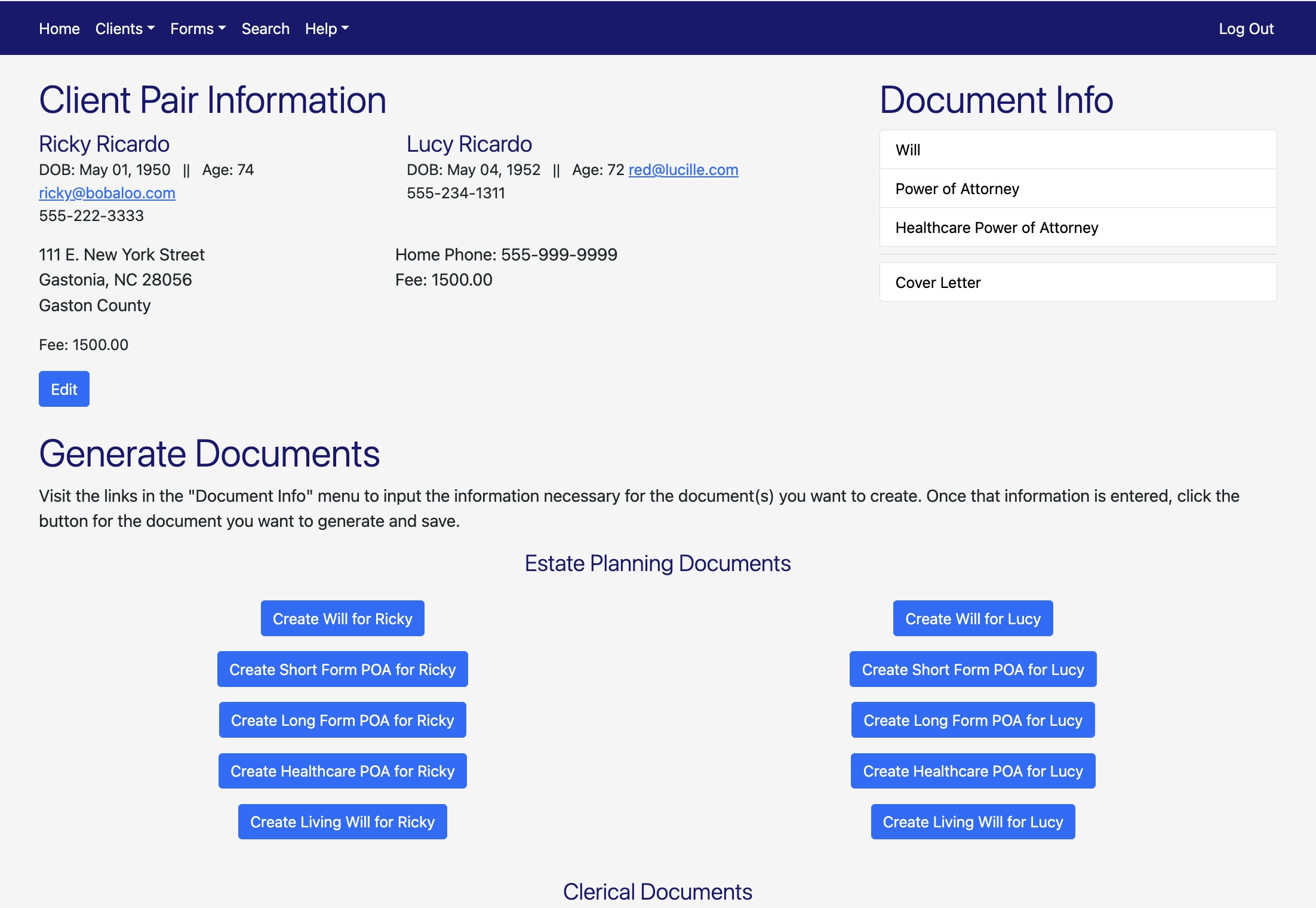Create Living Will for Ricky

342,822
